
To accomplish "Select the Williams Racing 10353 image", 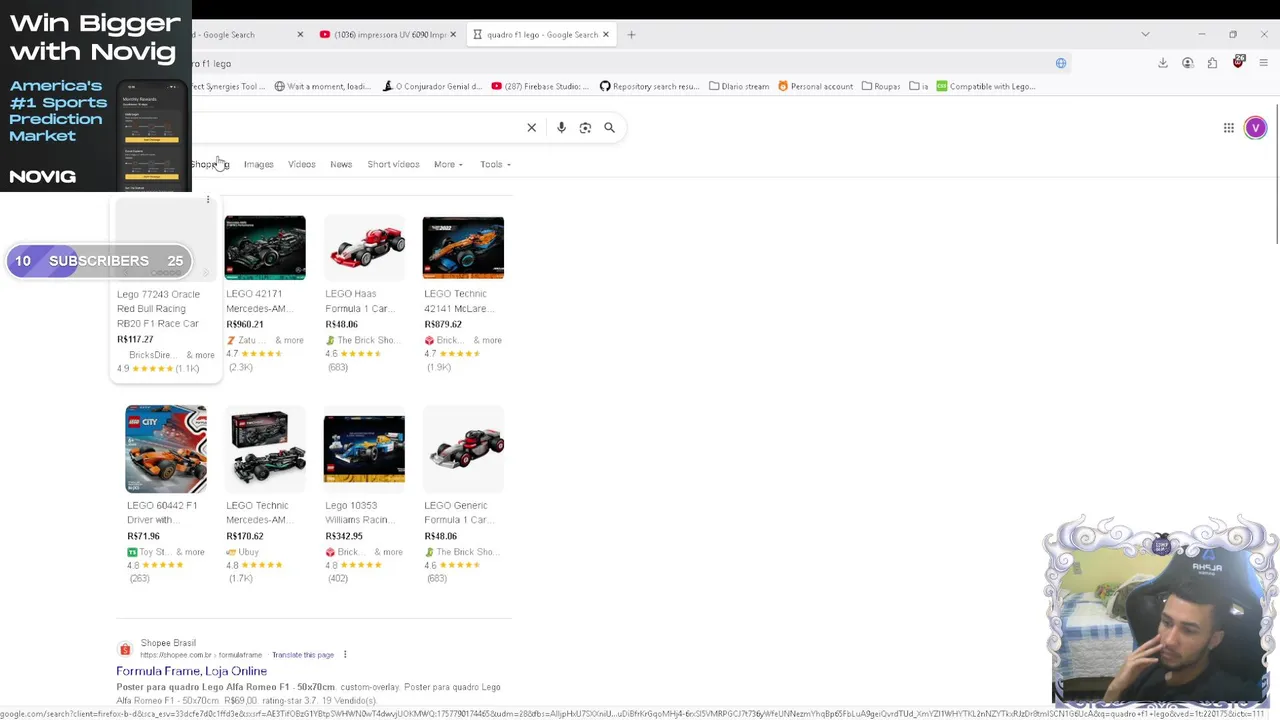I will pos(364,449).
